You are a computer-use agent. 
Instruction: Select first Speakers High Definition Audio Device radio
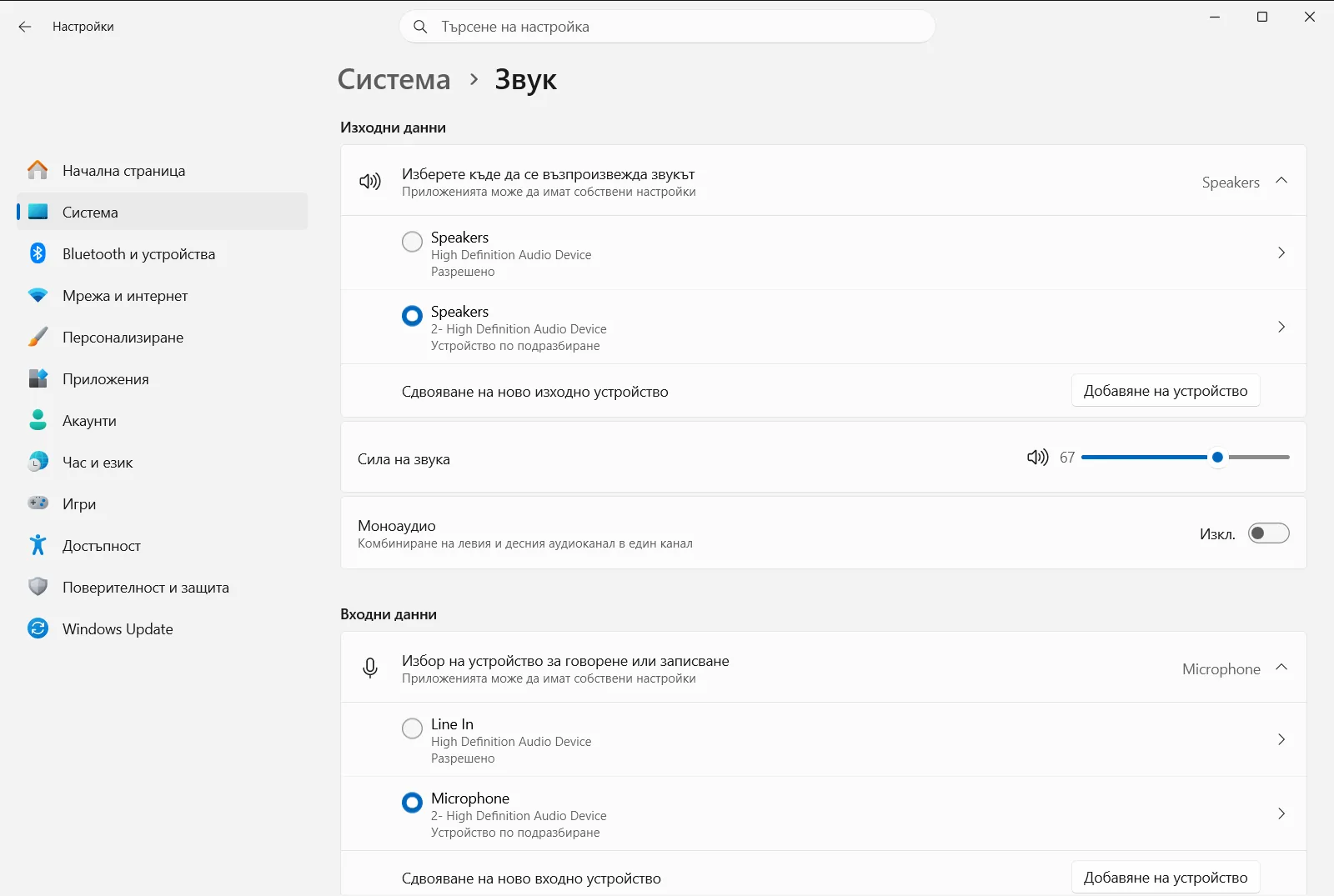[412, 242]
